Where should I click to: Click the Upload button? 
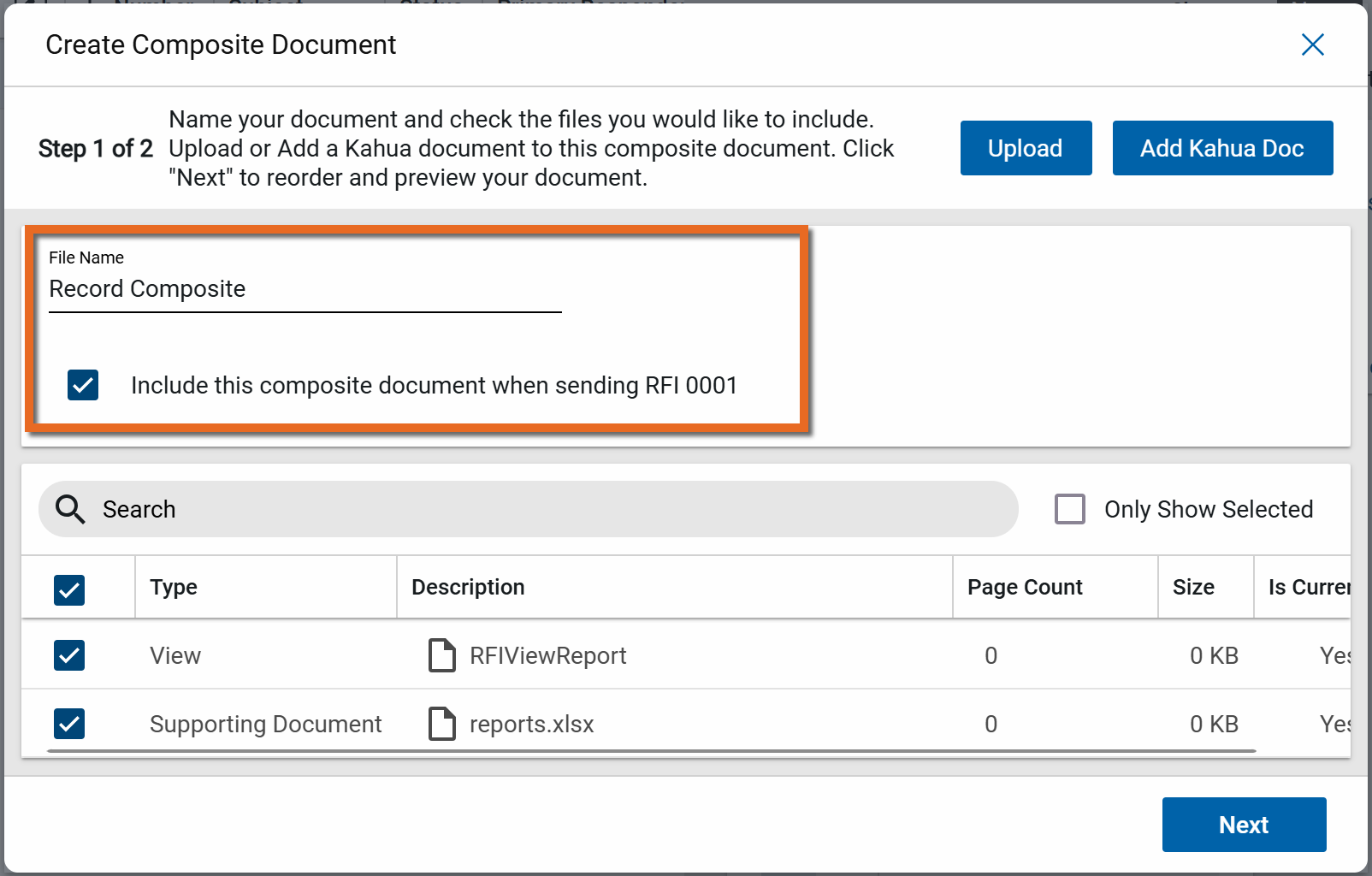tap(1025, 148)
